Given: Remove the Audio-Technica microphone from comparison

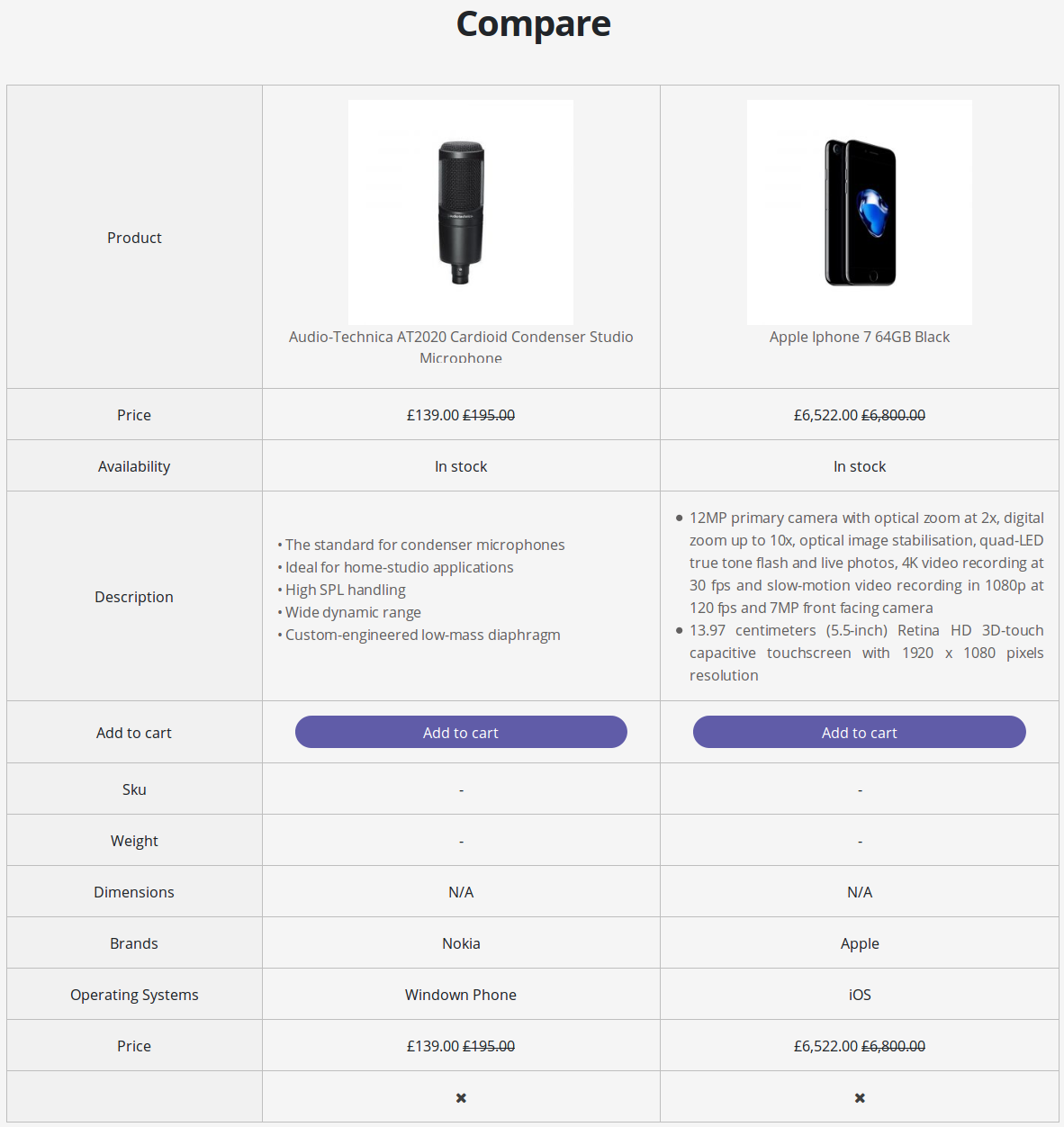Looking at the screenshot, I should (461, 1097).
